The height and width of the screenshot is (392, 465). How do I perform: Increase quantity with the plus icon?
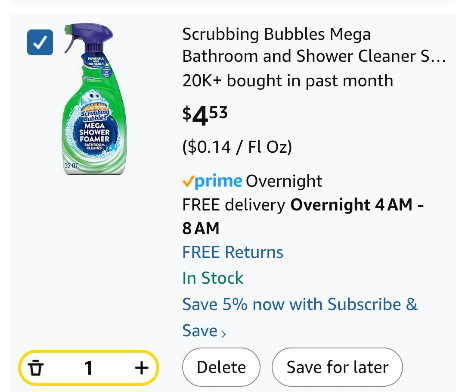[x=141, y=368]
